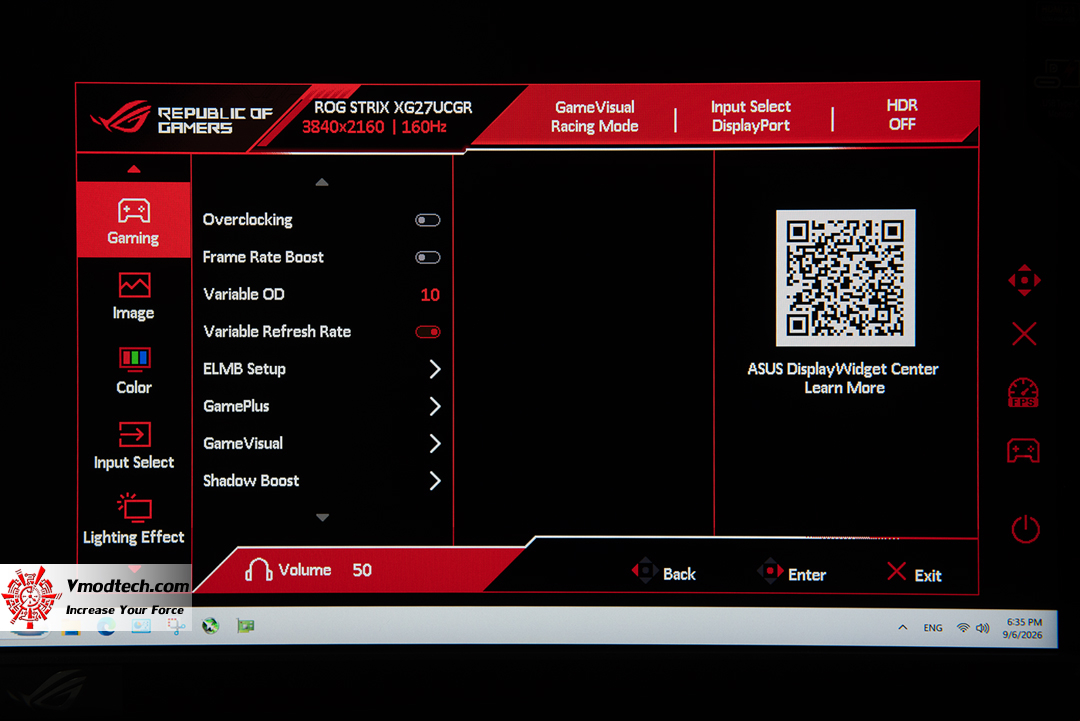The height and width of the screenshot is (721, 1080).
Task: Click the power shortcut icon
Action: click(1025, 529)
